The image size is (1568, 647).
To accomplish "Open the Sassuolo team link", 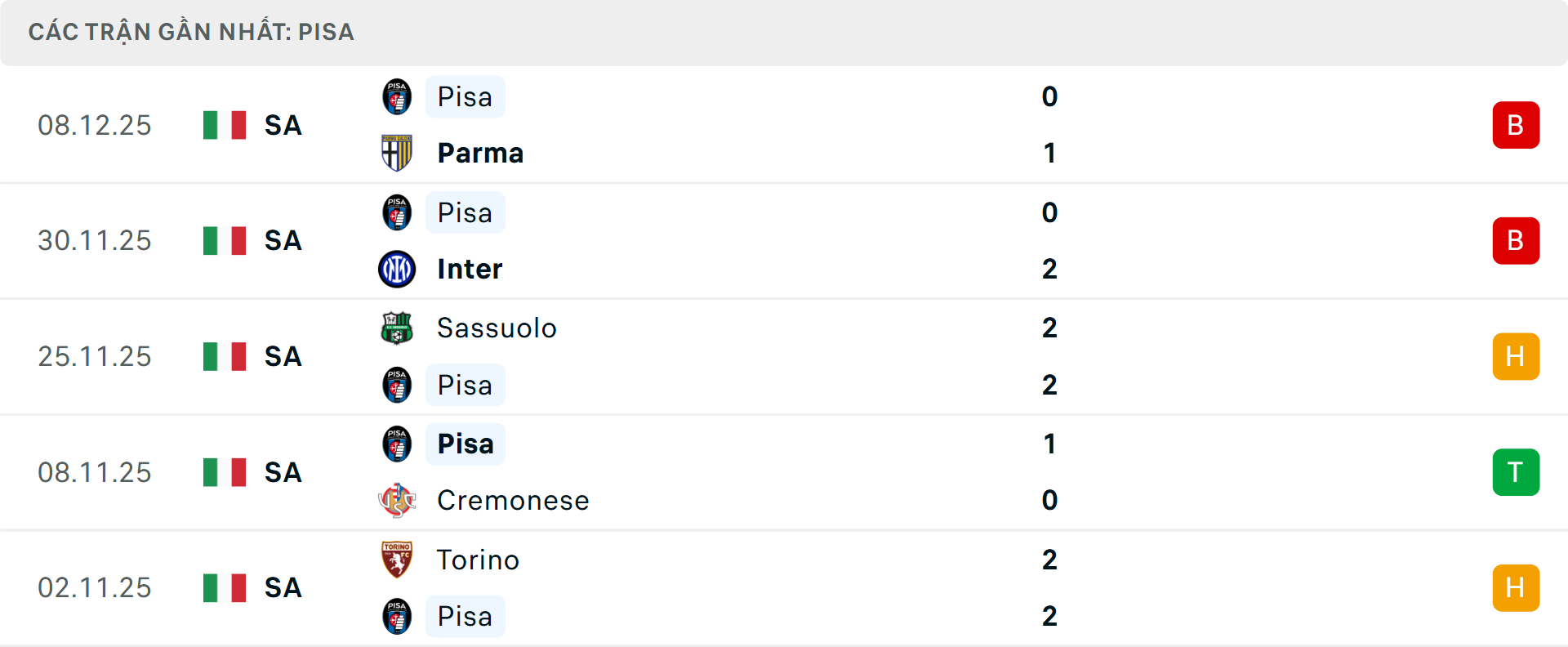I will pos(497,328).
